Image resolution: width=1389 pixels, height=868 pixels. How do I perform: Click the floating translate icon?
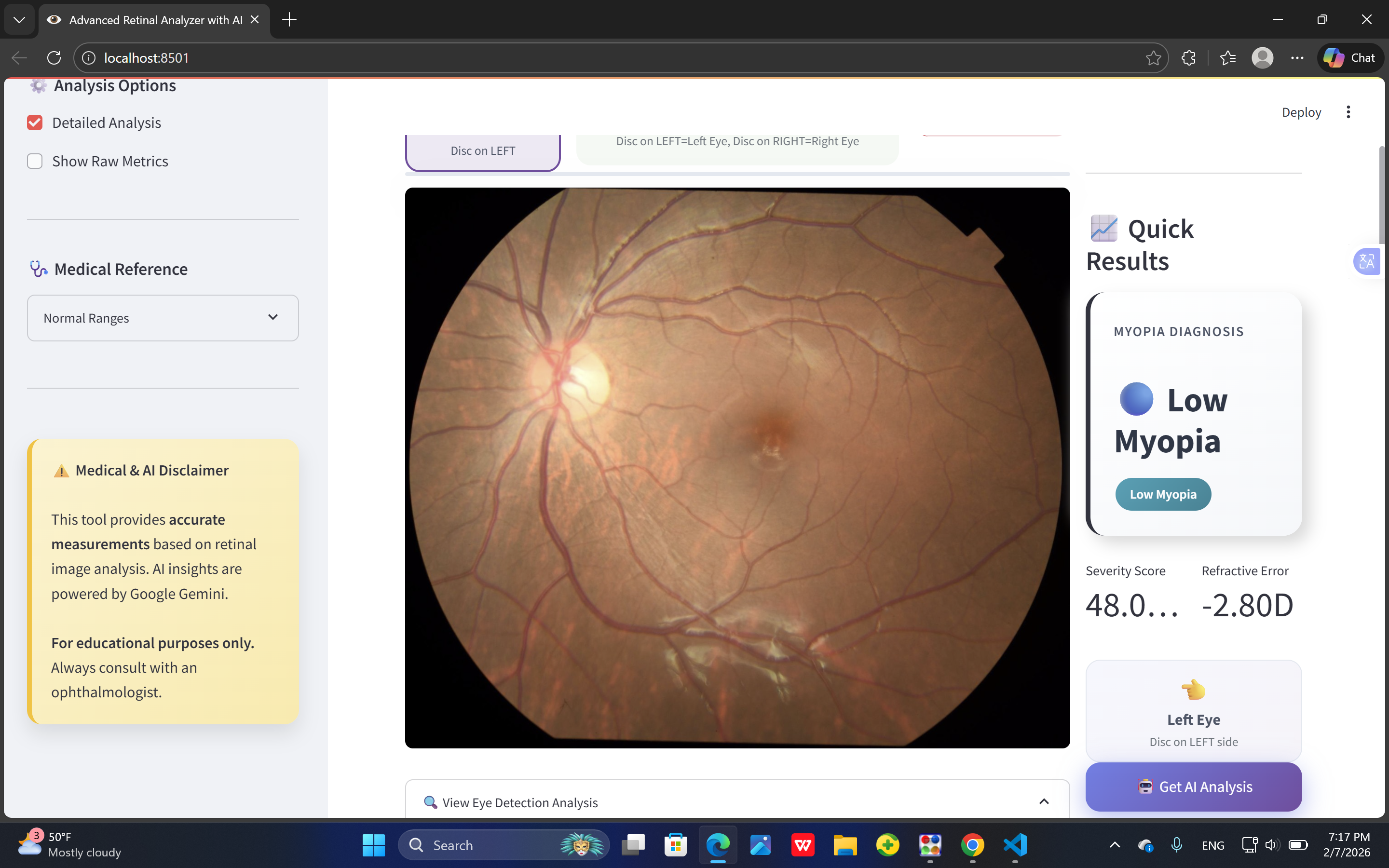[x=1367, y=262]
